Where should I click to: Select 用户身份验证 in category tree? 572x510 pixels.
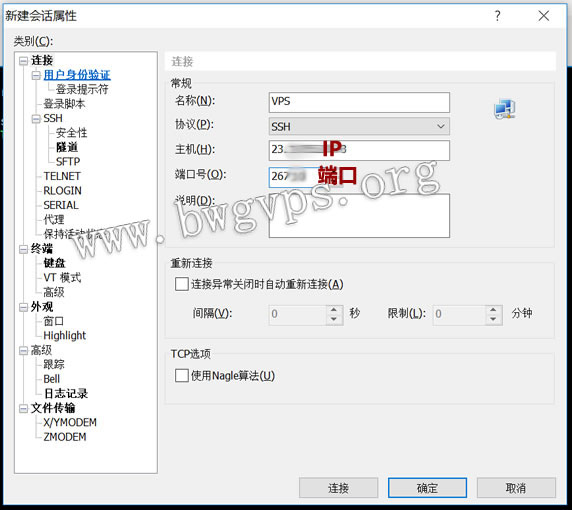[x=77, y=75]
